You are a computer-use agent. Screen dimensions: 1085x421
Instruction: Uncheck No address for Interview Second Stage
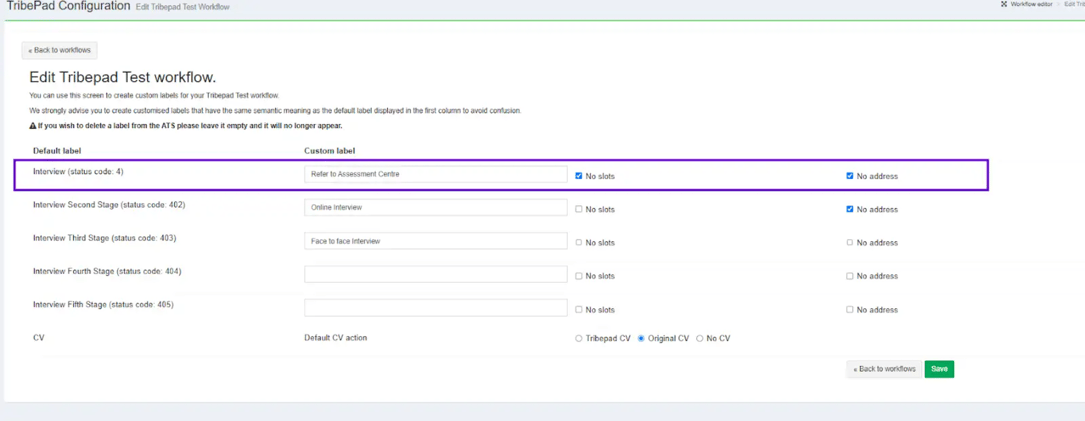pyautogui.click(x=850, y=209)
